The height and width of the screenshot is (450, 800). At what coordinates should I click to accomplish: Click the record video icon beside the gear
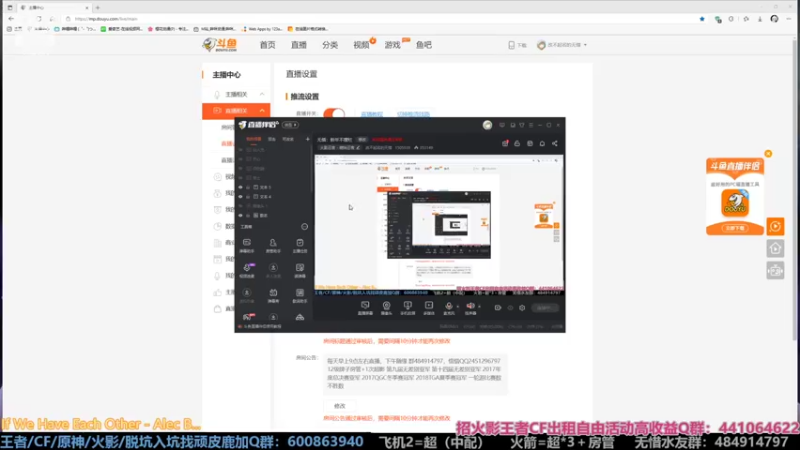pos(497,308)
